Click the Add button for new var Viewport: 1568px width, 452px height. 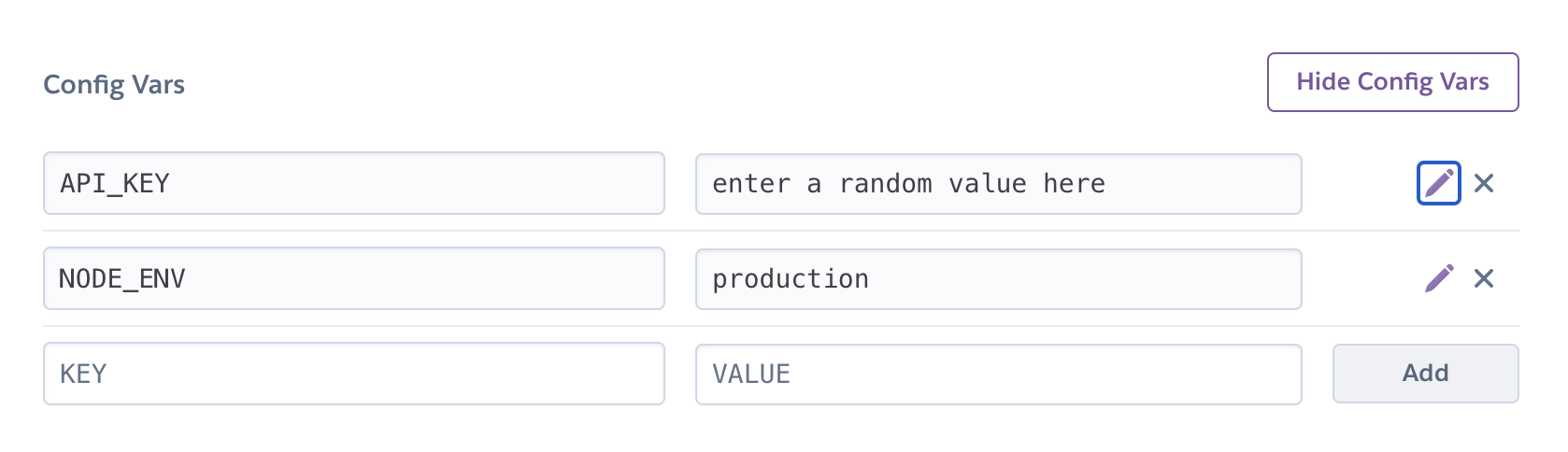(1425, 374)
